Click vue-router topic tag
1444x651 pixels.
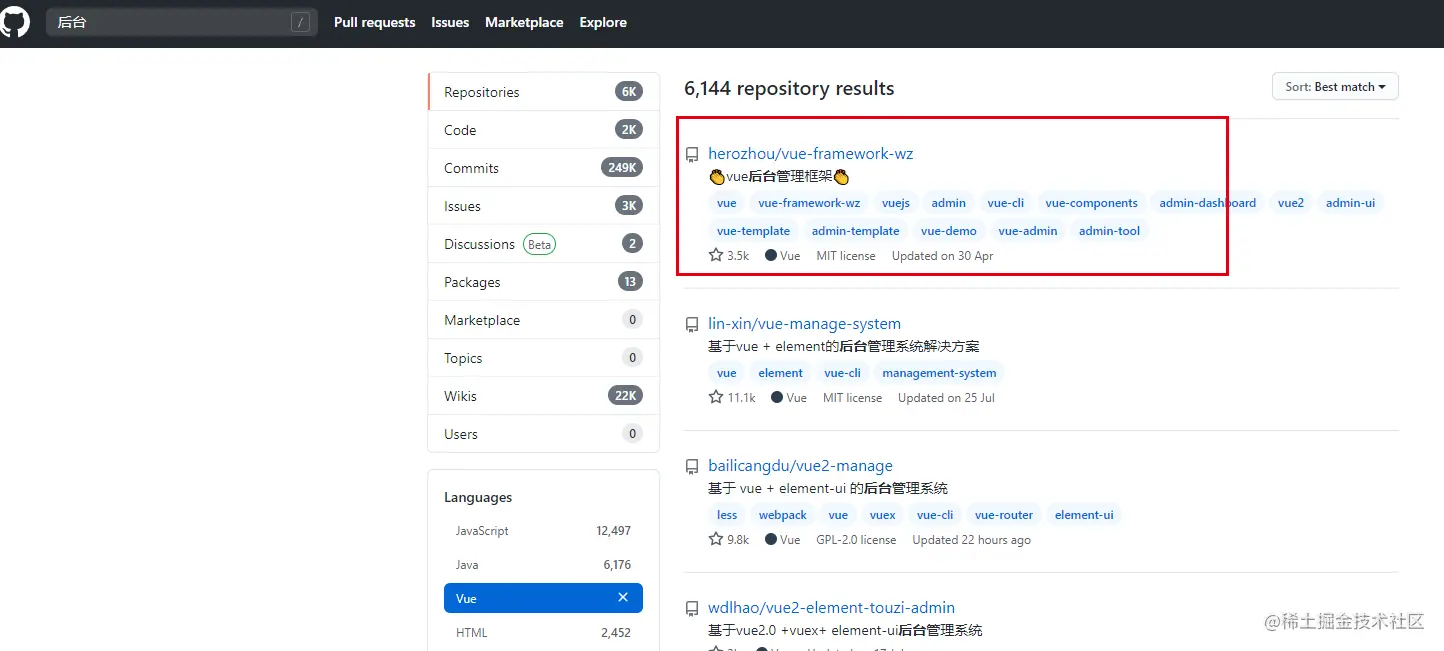(1004, 515)
